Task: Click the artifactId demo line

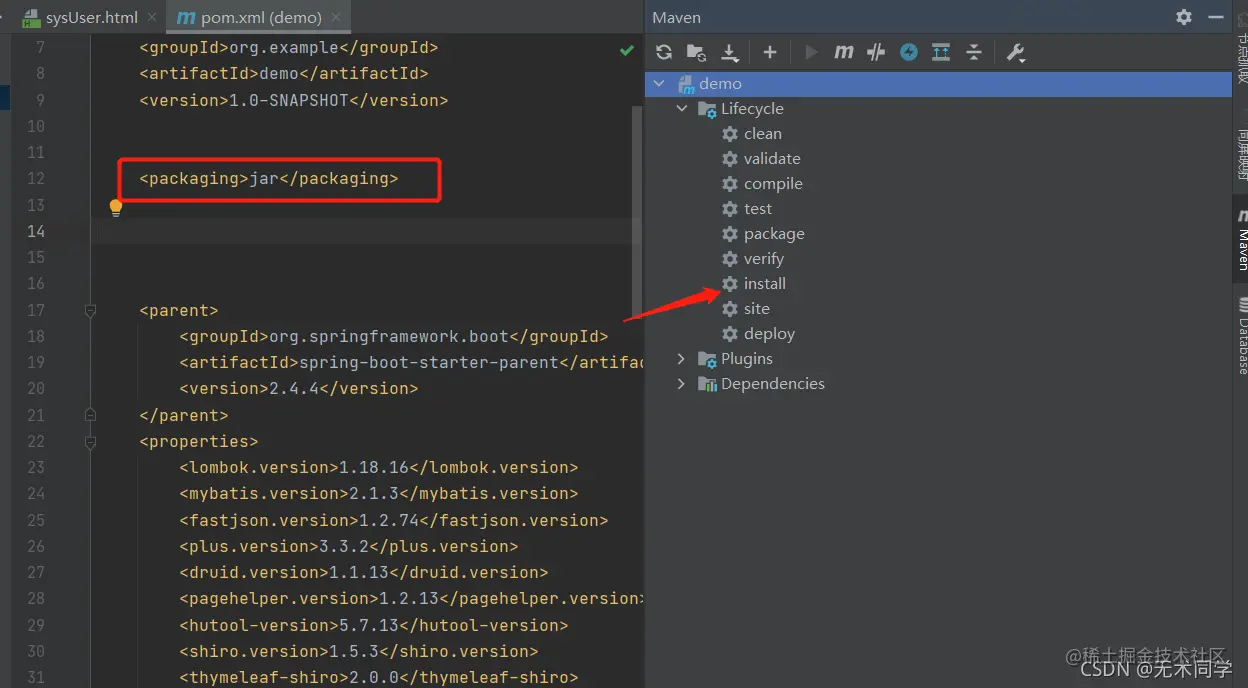Action: coord(284,74)
